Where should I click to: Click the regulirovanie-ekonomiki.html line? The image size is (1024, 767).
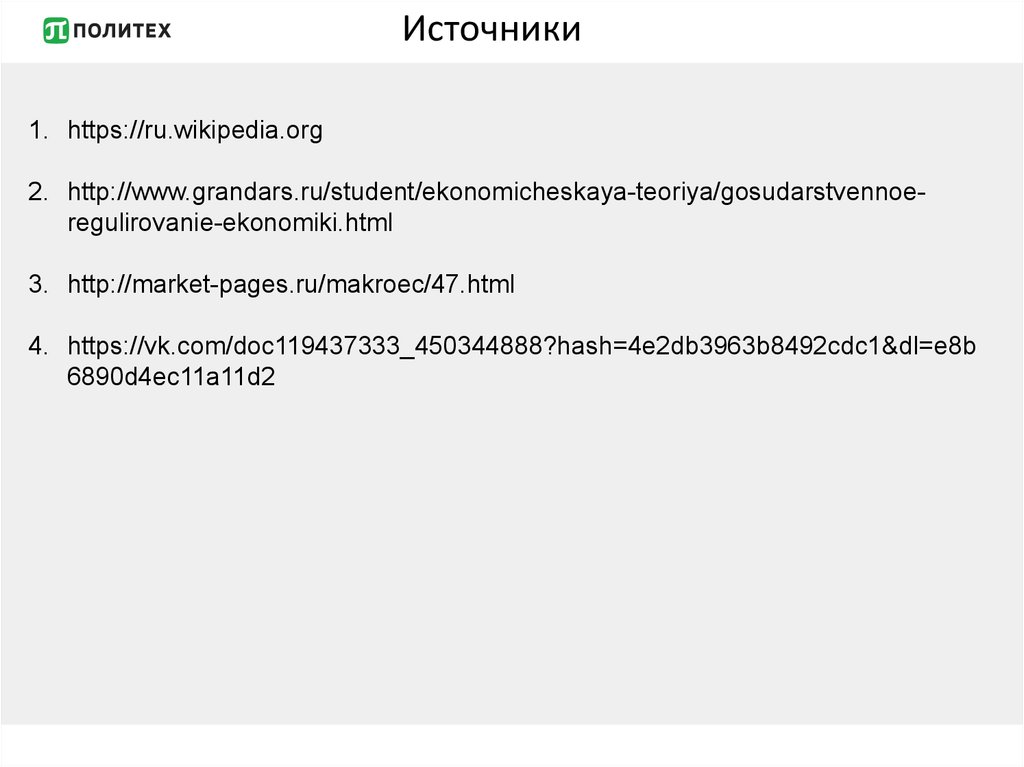coord(230,223)
